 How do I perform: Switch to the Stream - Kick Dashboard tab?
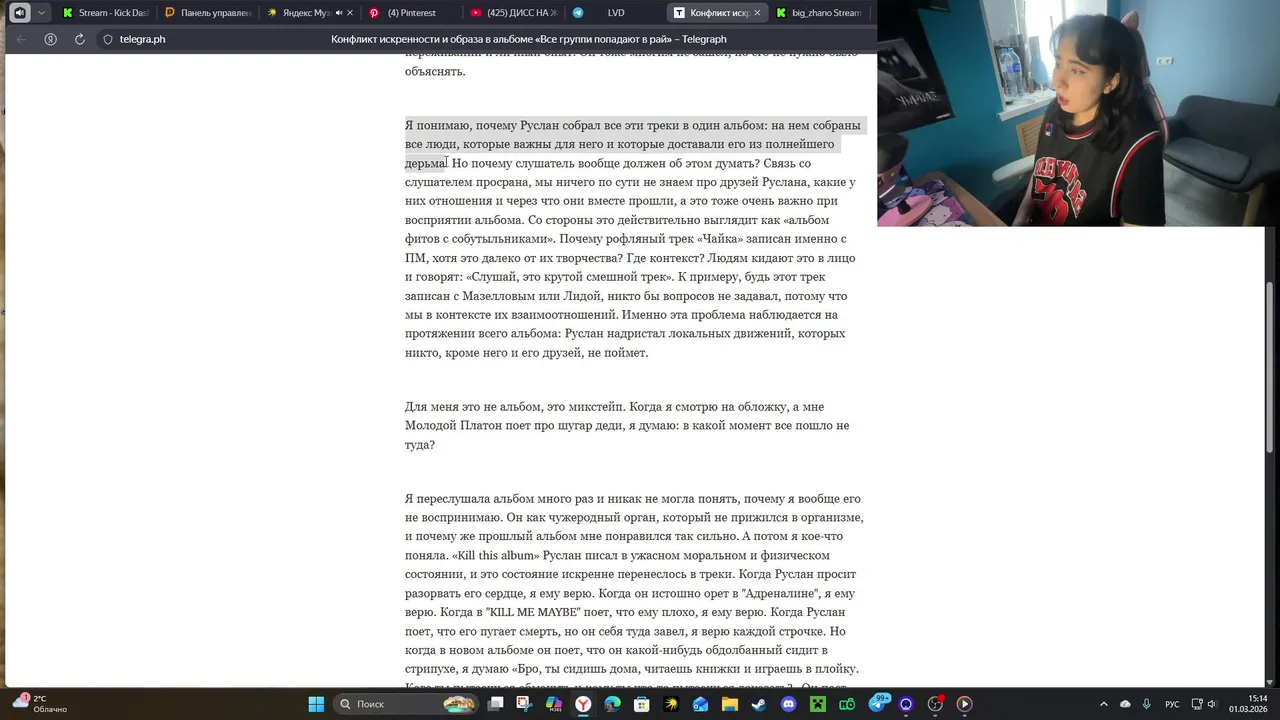pos(105,13)
